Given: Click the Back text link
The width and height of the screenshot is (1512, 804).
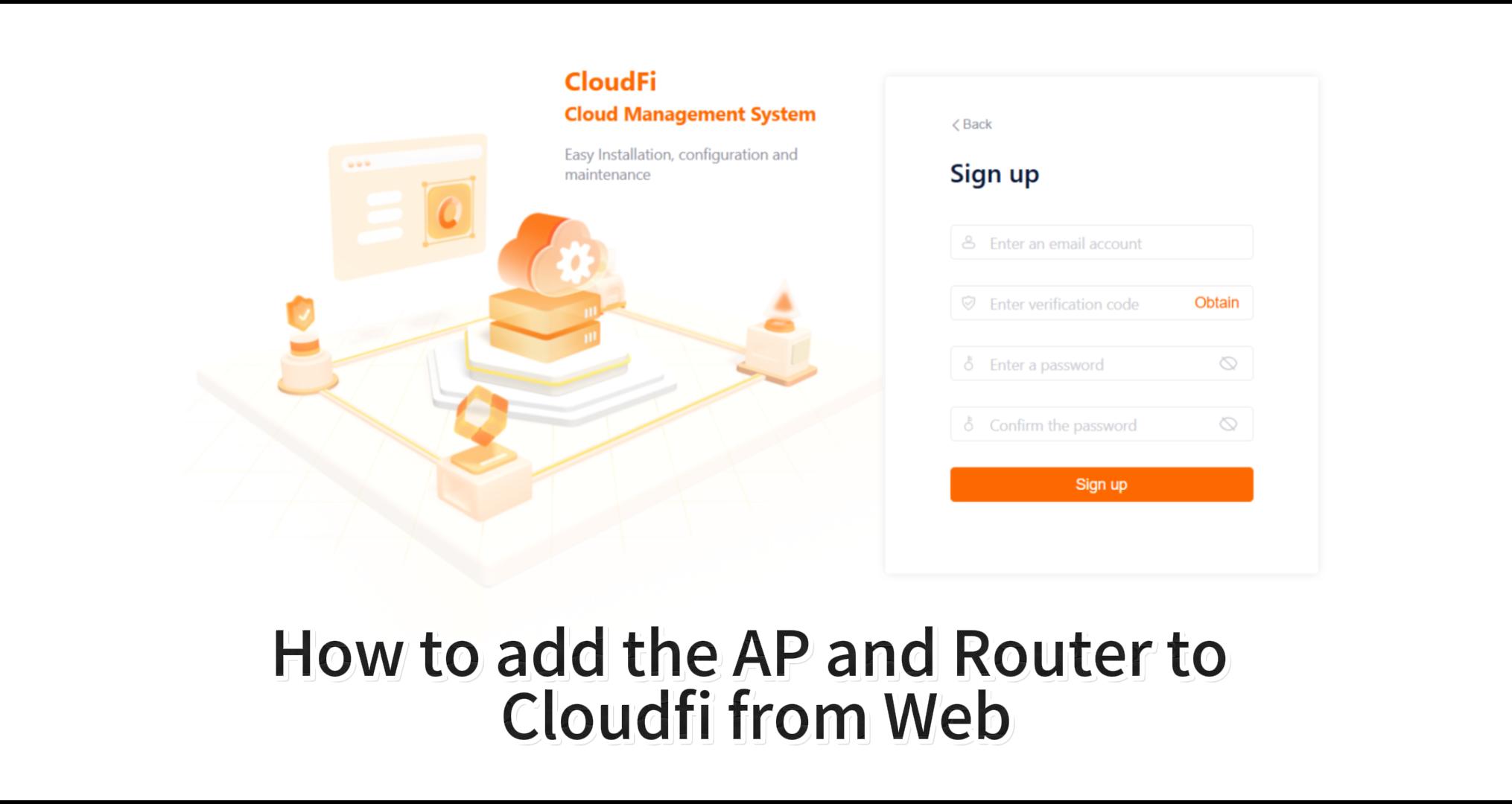Looking at the screenshot, I should pyautogui.click(x=973, y=123).
